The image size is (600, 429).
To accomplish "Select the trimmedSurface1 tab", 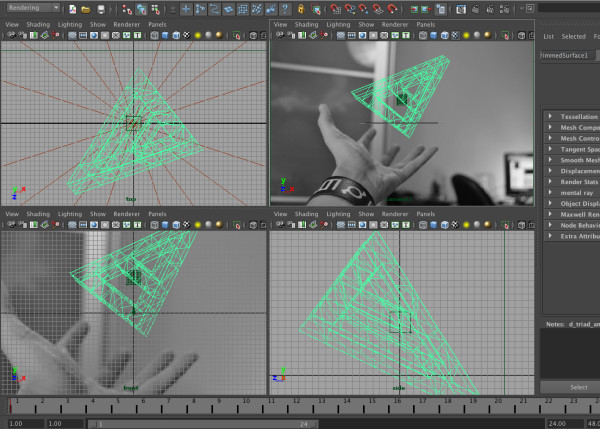I will tap(567, 55).
